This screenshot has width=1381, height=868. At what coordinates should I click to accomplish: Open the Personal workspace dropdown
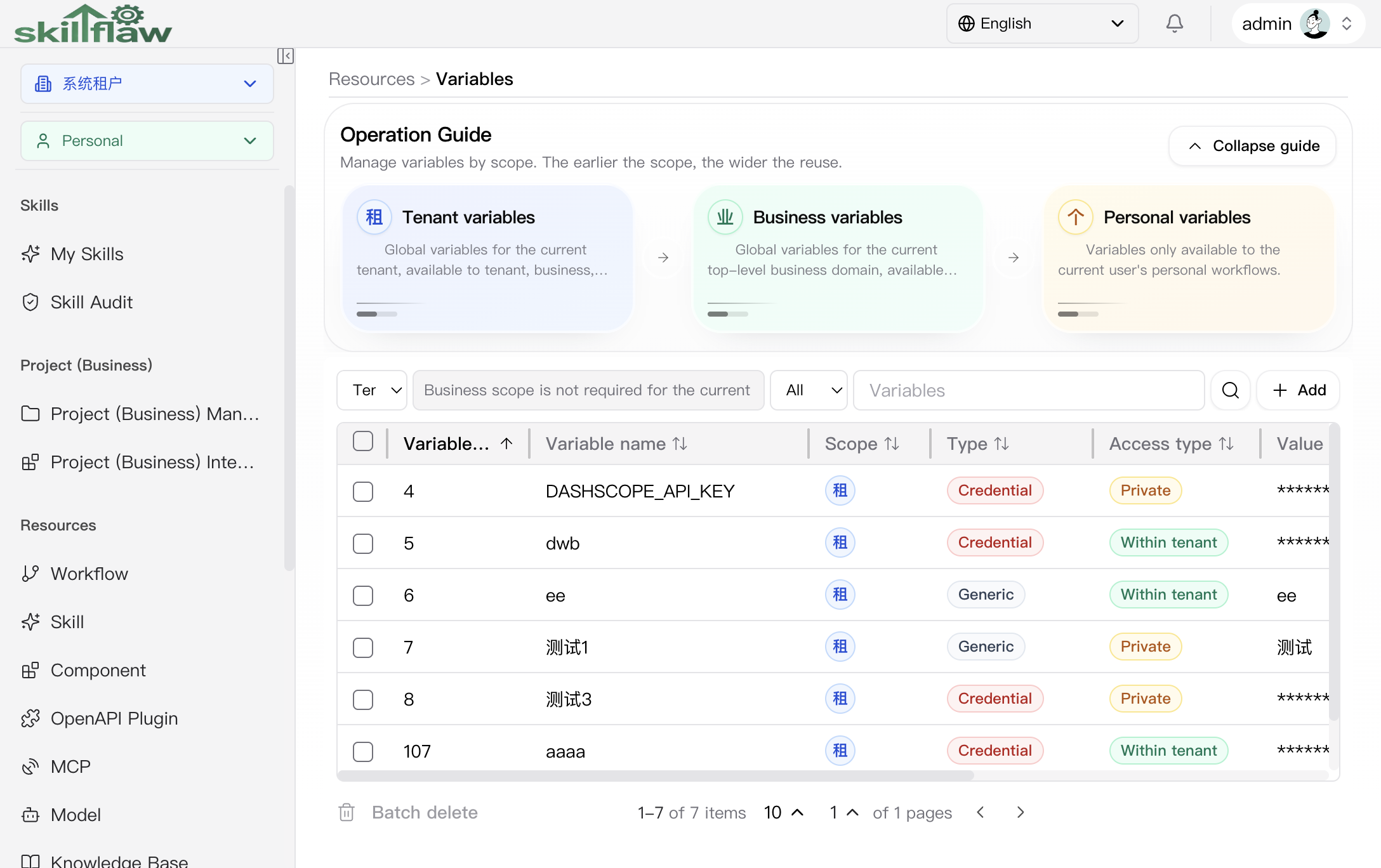[147, 141]
